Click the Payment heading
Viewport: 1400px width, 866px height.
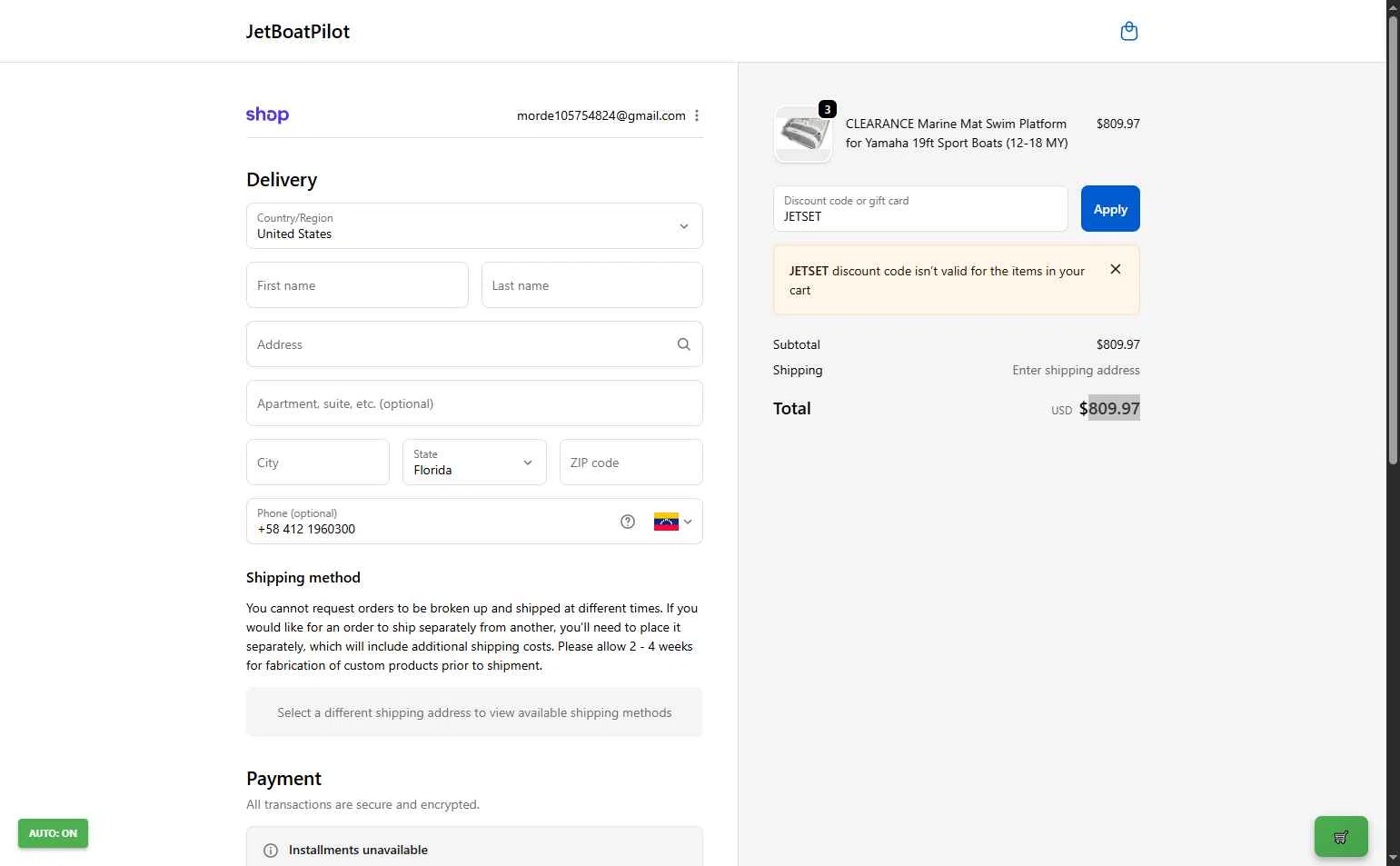(283, 779)
